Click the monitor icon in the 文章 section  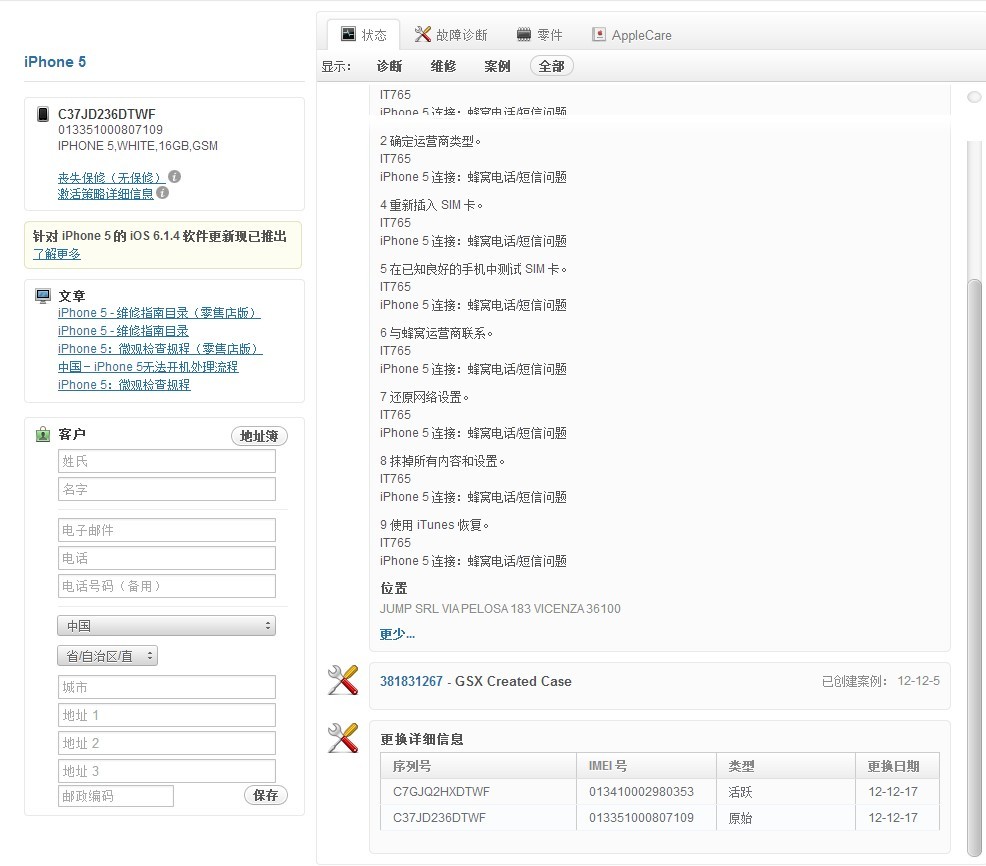tap(41, 295)
